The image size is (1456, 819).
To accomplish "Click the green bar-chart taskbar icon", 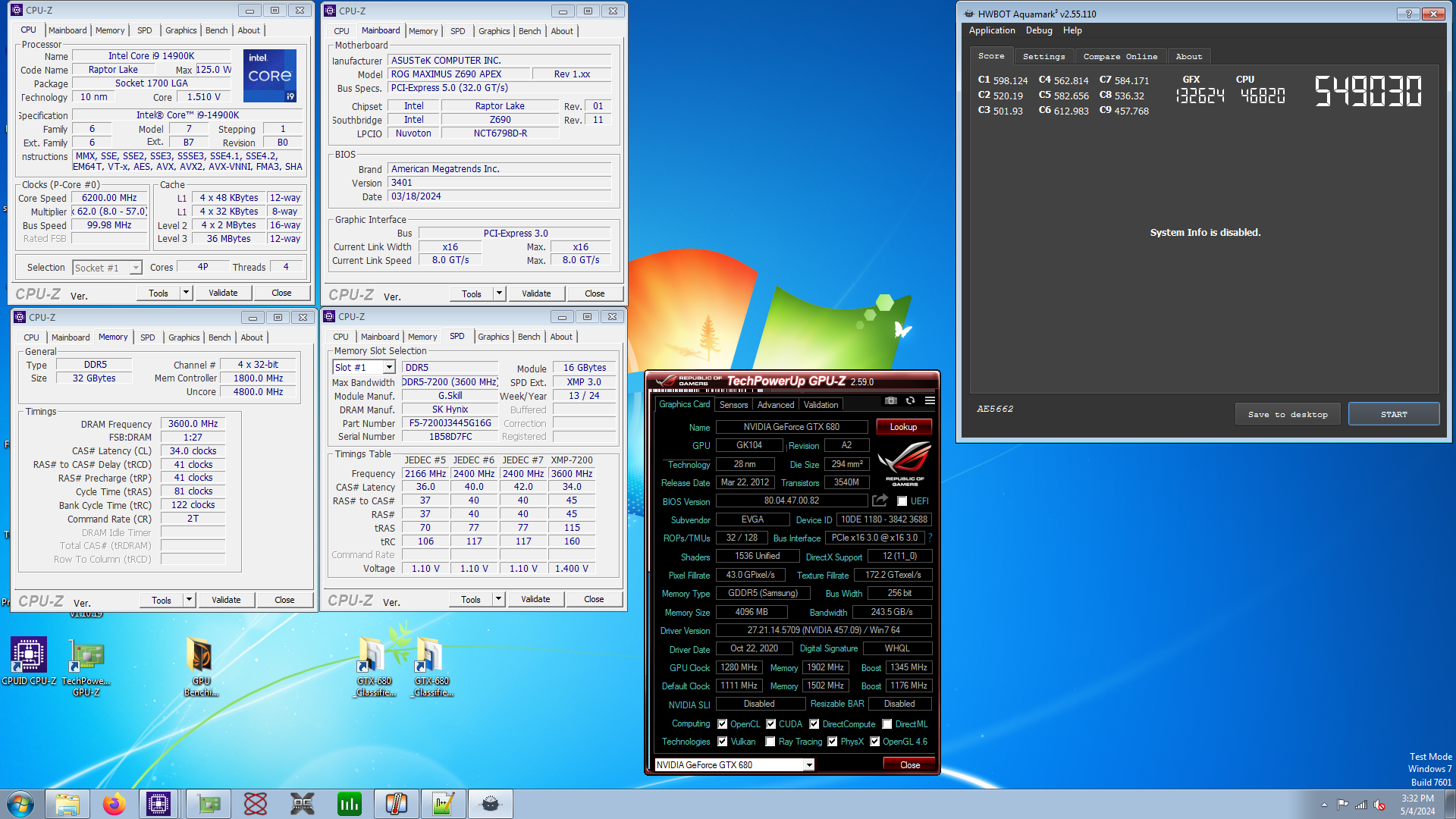I will [x=350, y=804].
